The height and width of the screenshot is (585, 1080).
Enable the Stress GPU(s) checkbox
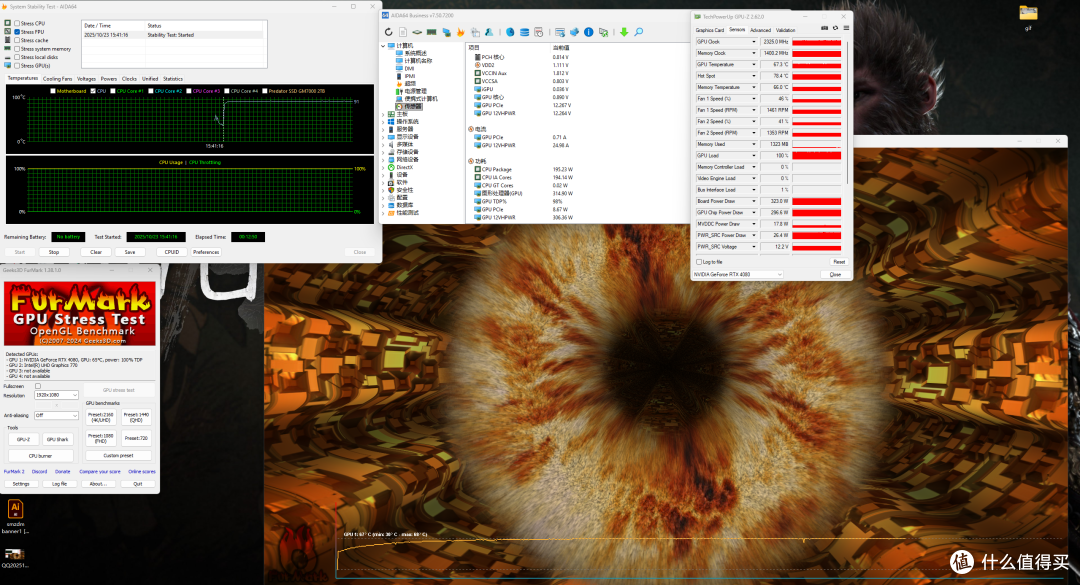click(17, 65)
